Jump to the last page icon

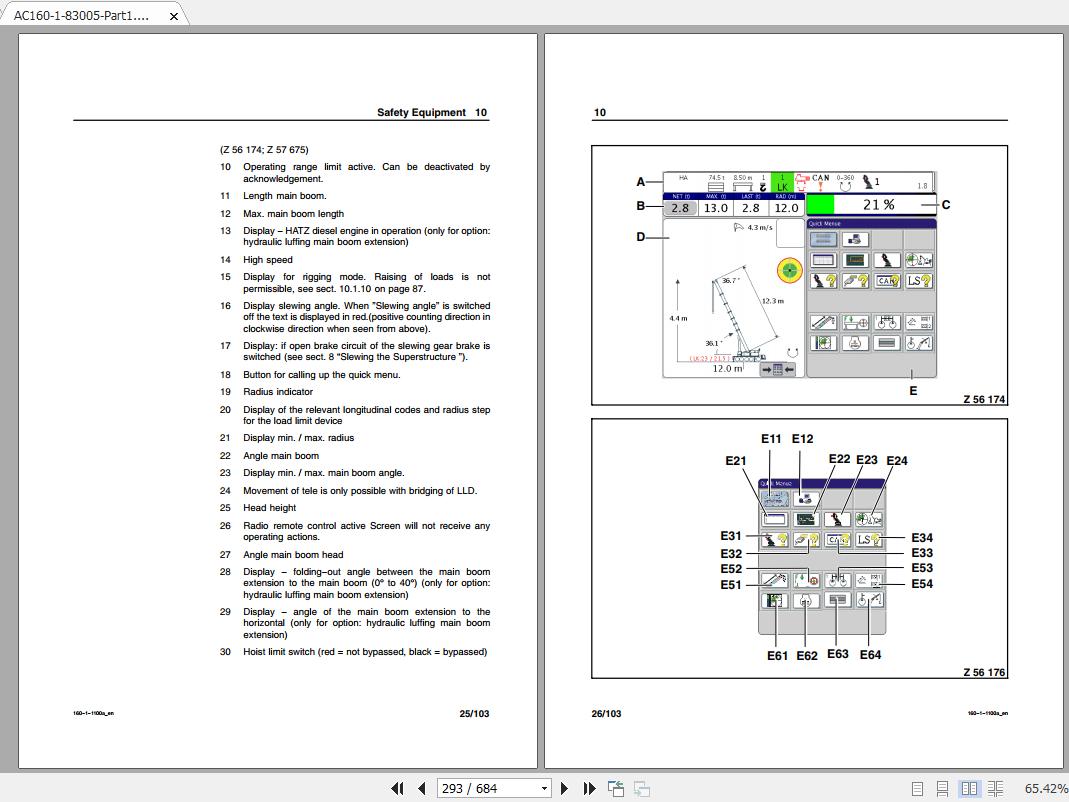(591, 788)
